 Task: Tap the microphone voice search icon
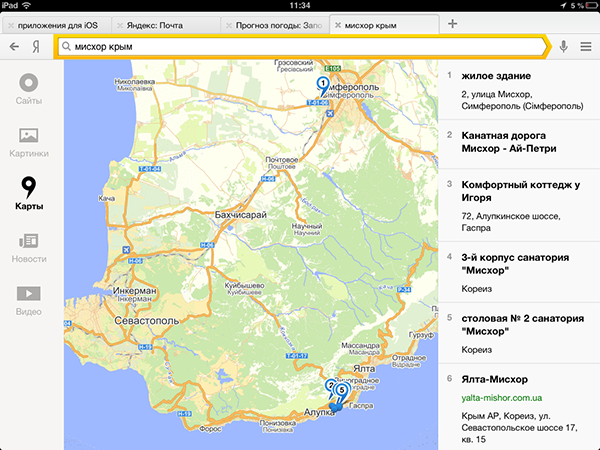pos(563,47)
